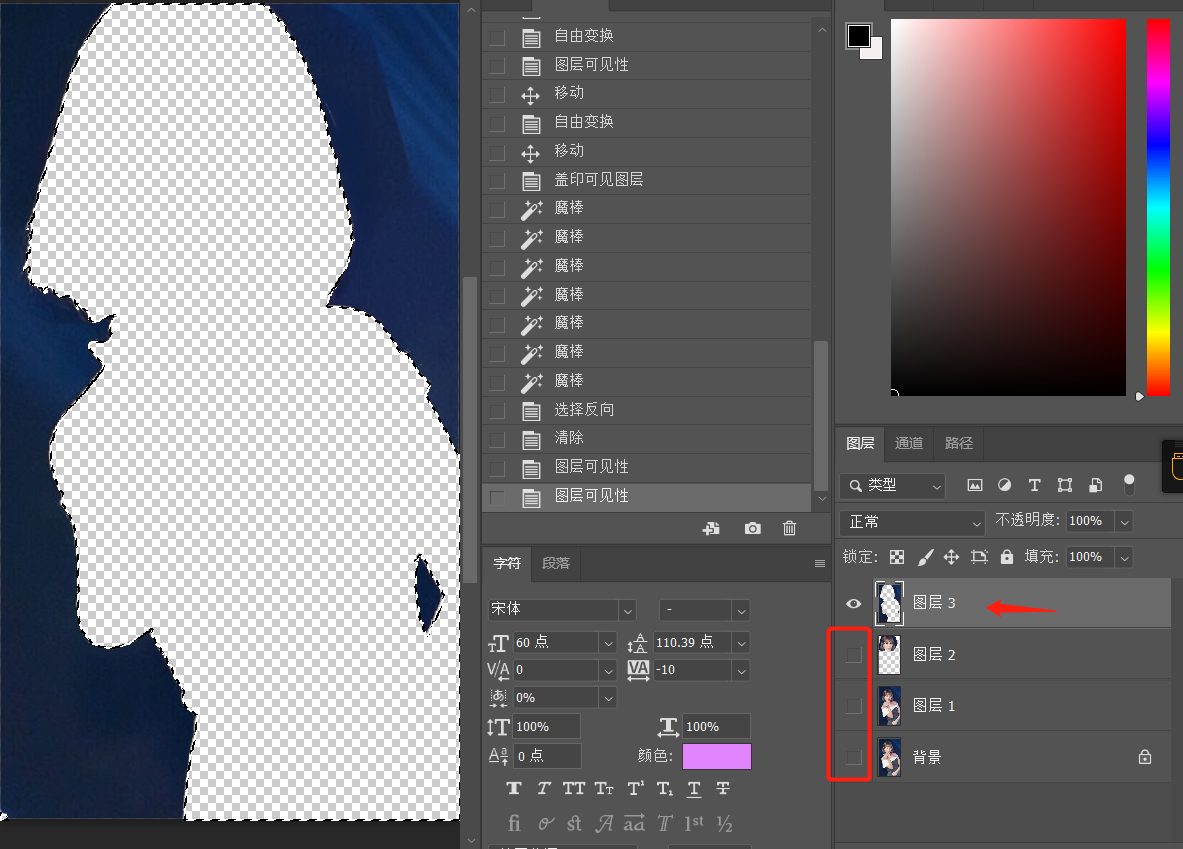
Task: Apply faux italic T style
Action: 543,788
